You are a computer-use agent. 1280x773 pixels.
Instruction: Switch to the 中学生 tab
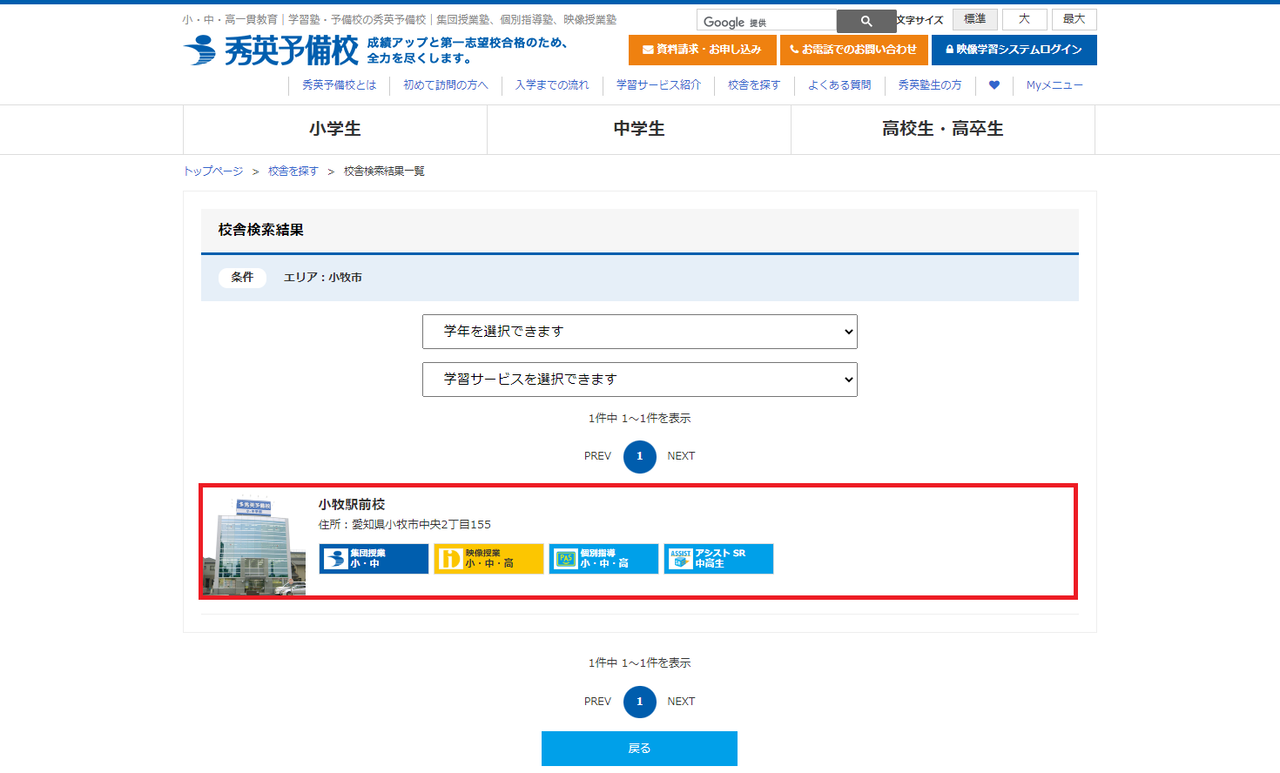(x=639, y=129)
